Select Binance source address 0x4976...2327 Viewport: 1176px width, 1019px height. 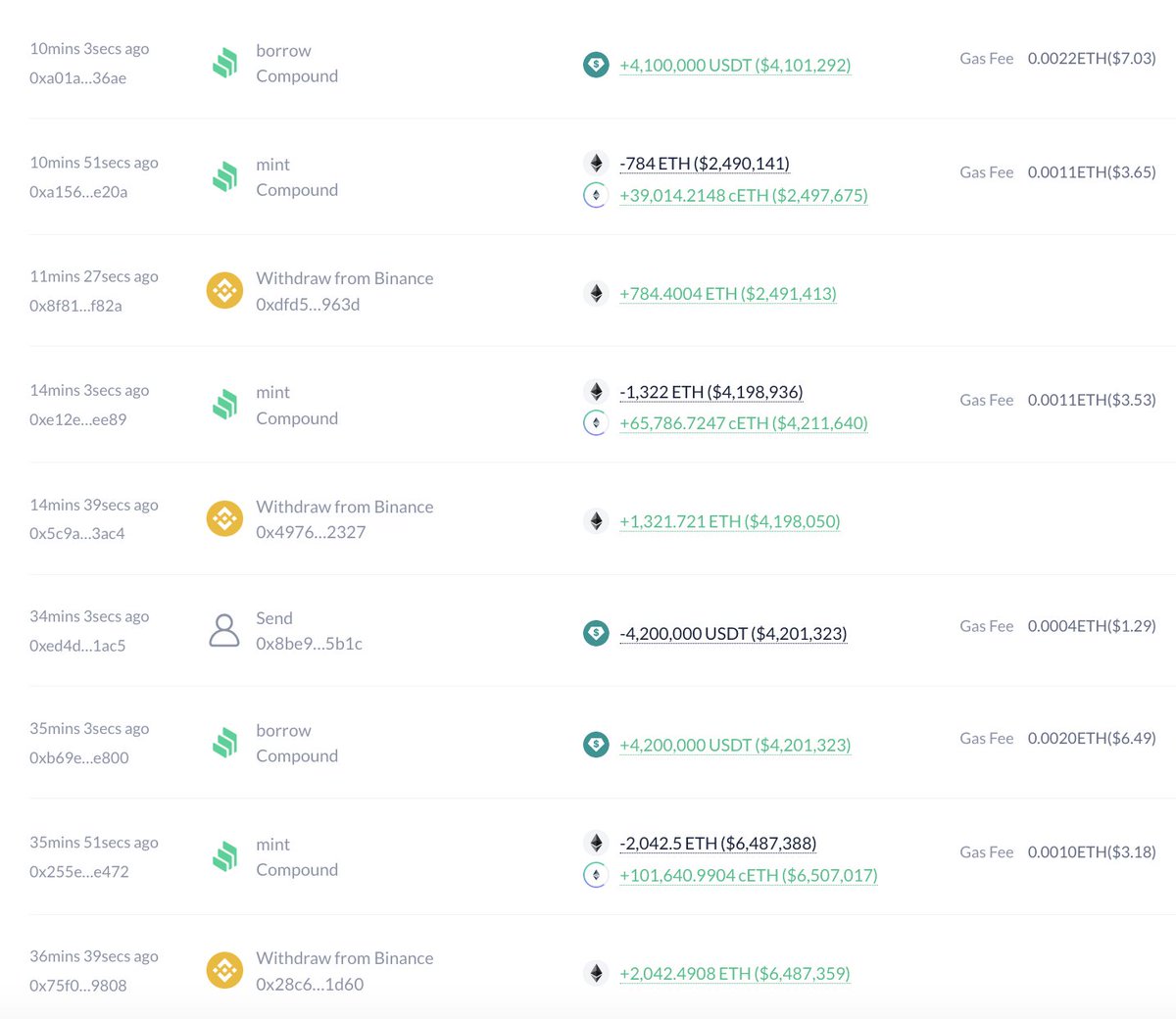311,532
